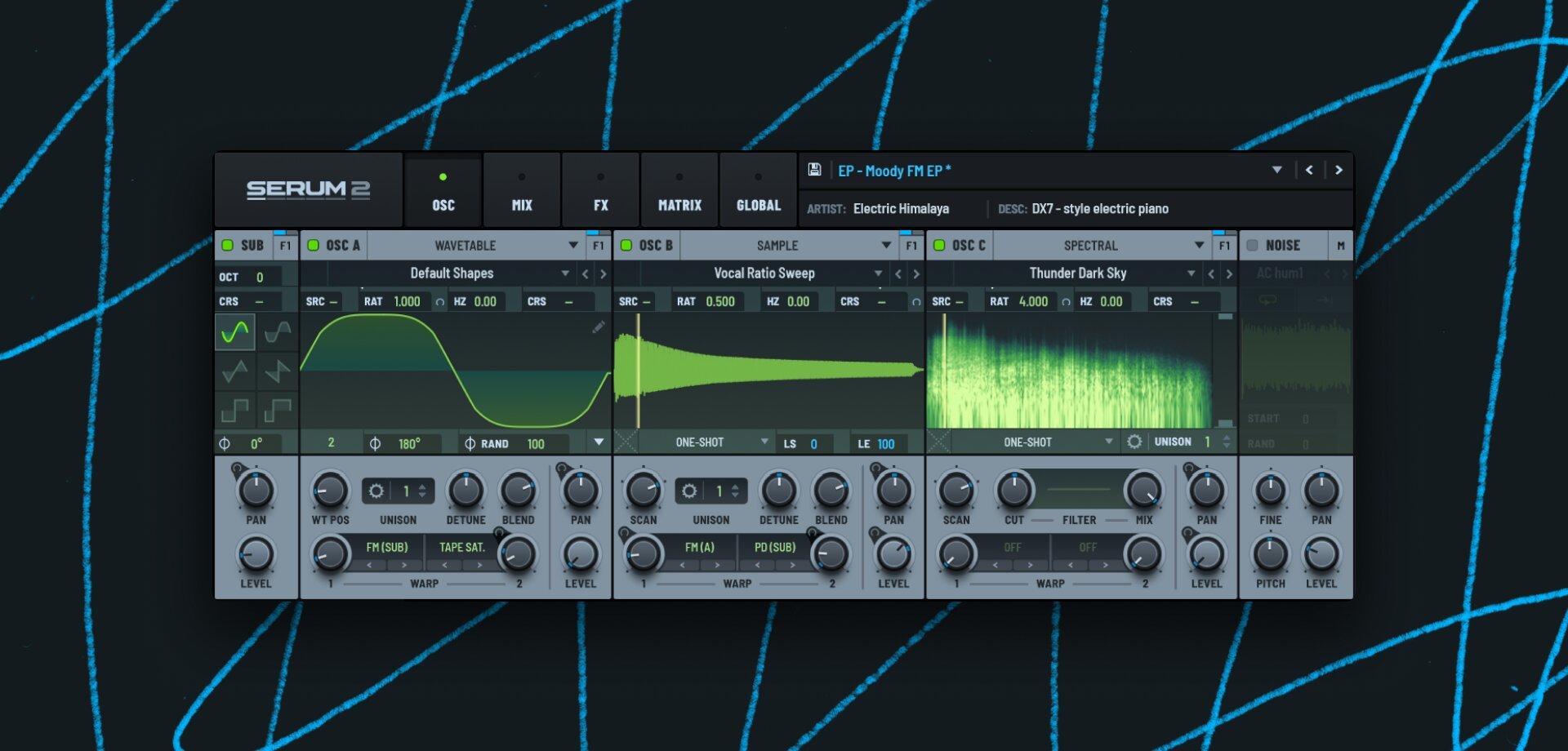Load previous wavetable for Default Shapes
The image size is (1568, 751).
pyautogui.click(x=585, y=273)
